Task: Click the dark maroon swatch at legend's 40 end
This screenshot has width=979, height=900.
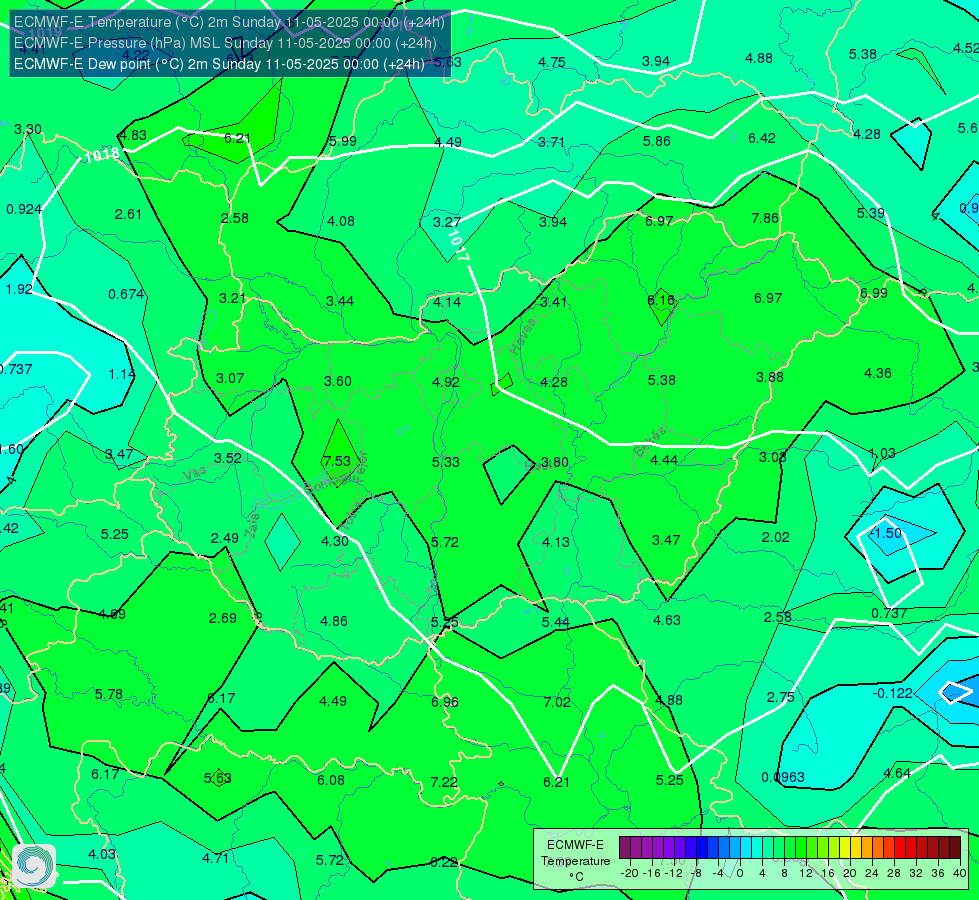Action: 955,848
